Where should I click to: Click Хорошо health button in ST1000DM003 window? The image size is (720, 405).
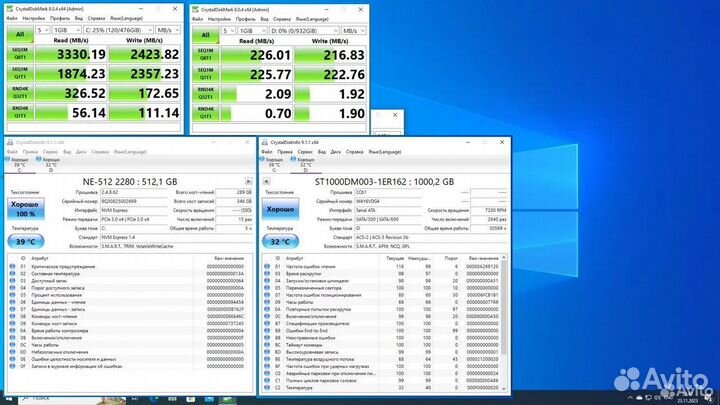(x=280, y=209)
